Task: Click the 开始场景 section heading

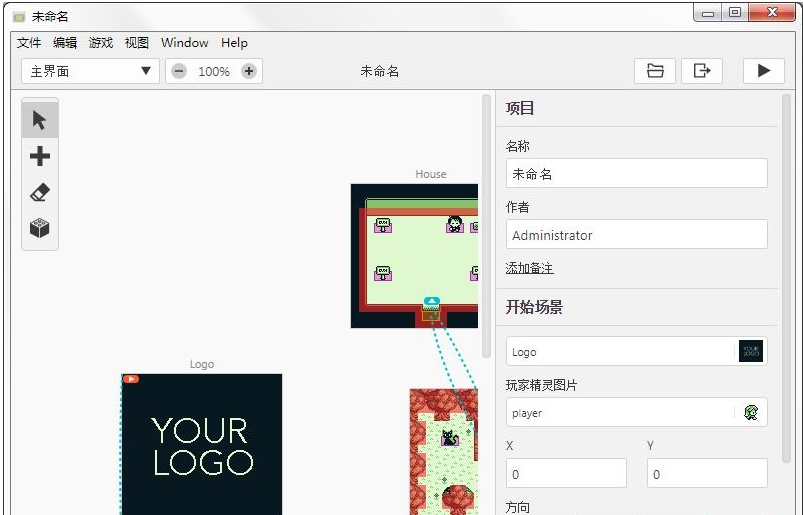Action: click(x=534, y=307)
